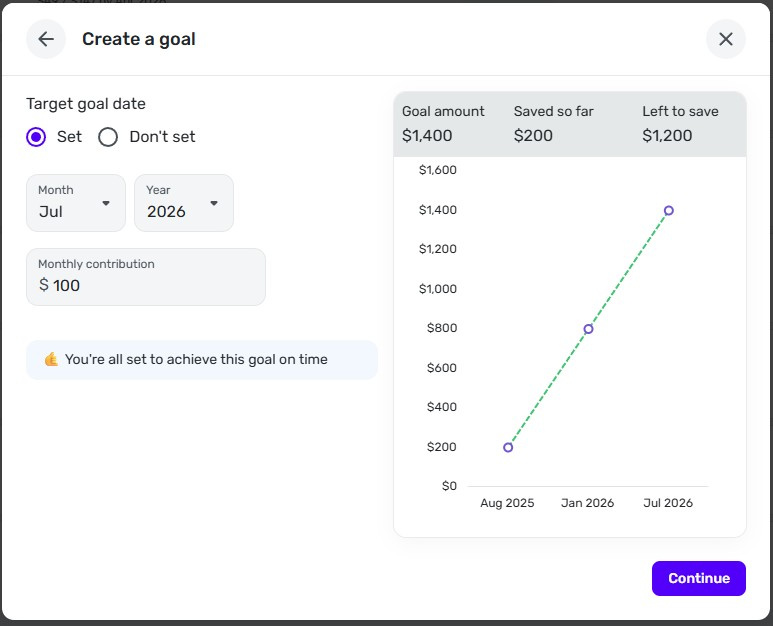
Task: Select the Set radio button
Action: (36, 137)
